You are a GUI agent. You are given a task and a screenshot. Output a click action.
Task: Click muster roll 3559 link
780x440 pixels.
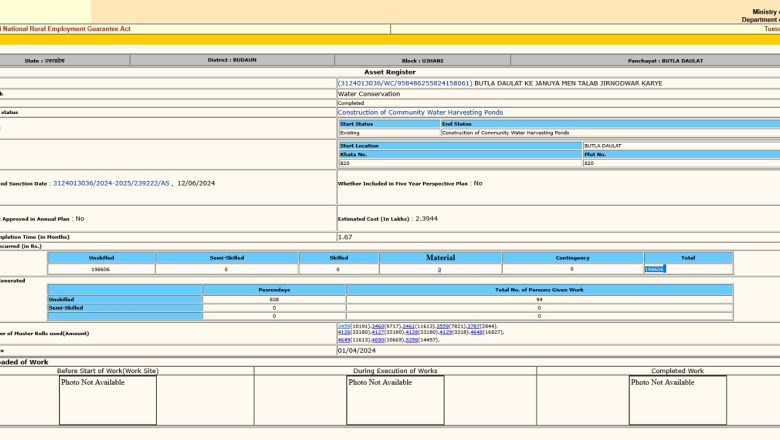442,326
